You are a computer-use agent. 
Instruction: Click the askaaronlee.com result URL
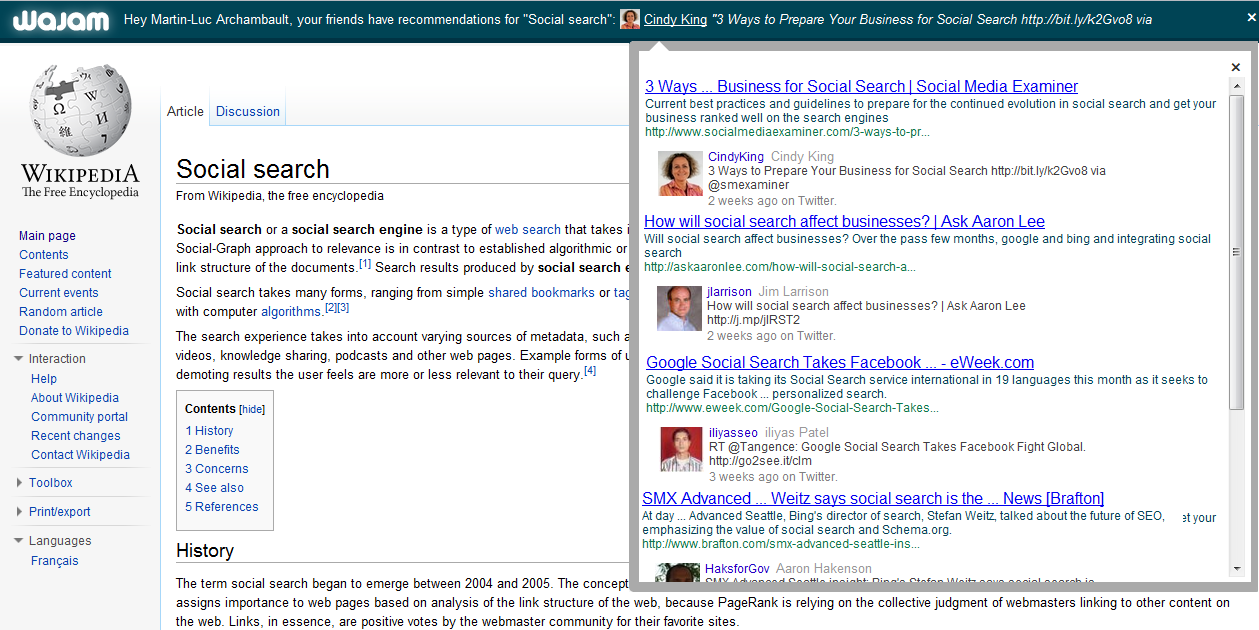pos(780,267)
